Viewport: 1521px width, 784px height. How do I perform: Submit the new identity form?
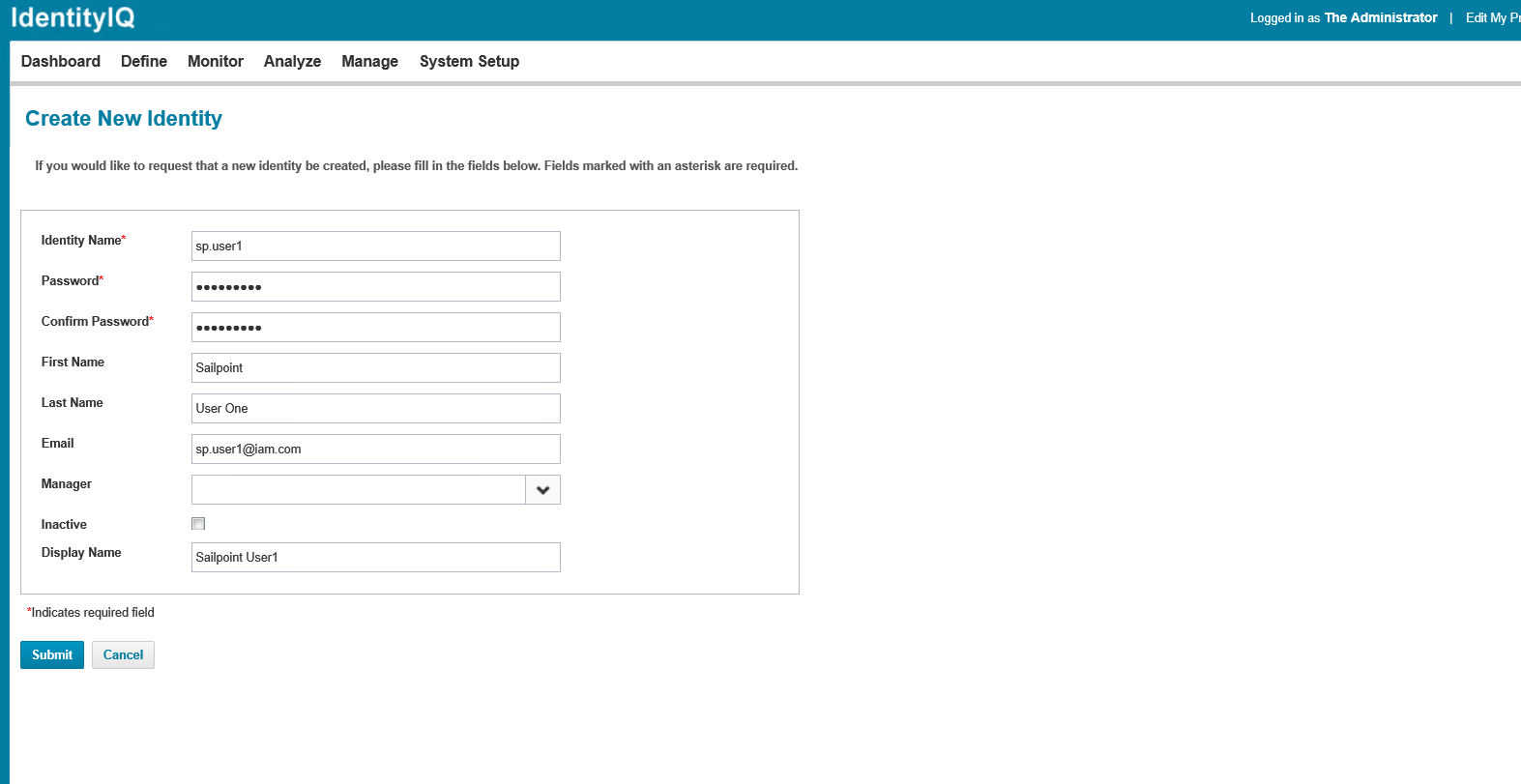tap(52, 654)
